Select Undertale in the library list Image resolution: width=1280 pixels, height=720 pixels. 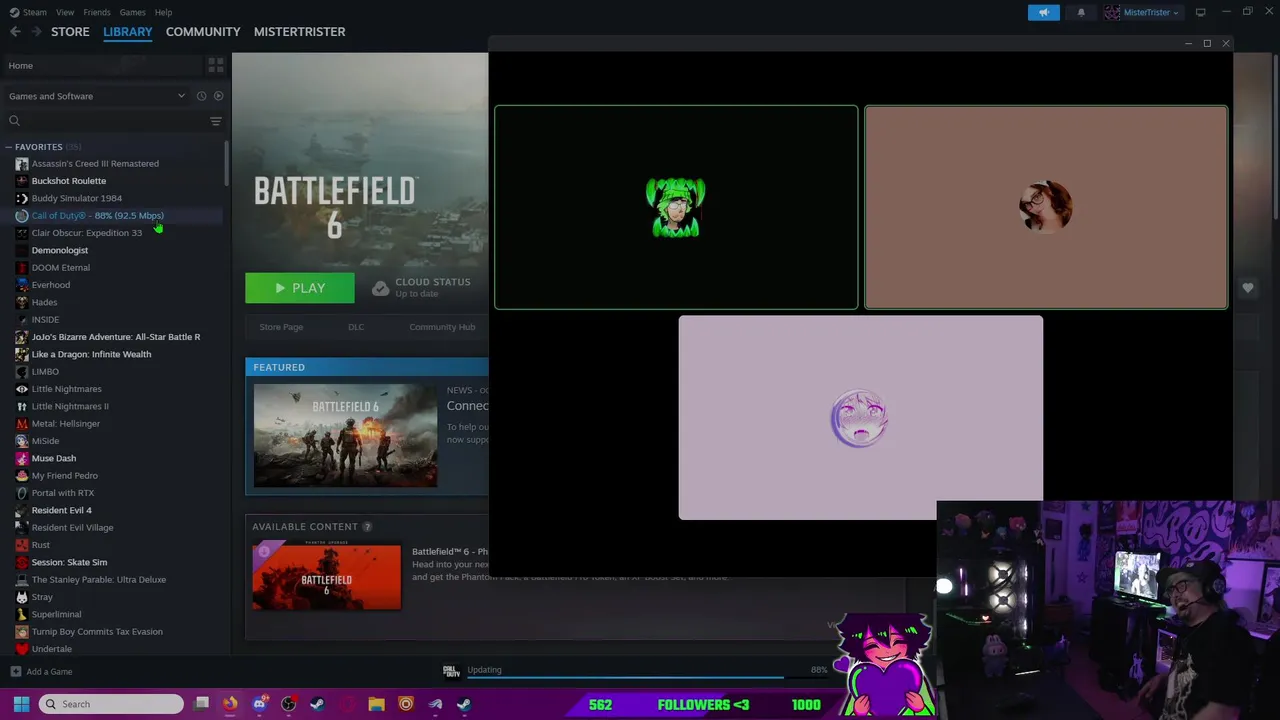[51, 649]
